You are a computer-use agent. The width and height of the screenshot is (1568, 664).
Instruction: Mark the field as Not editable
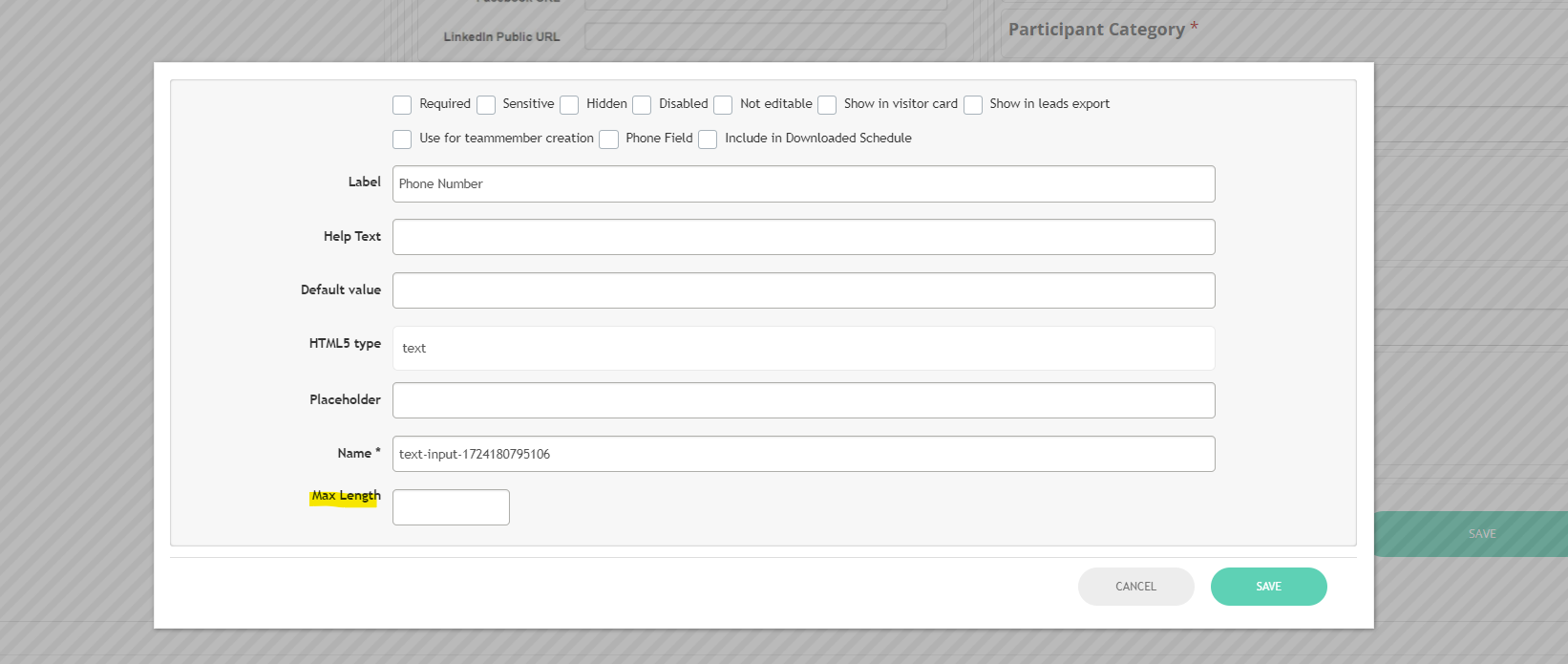click(723, 105)
